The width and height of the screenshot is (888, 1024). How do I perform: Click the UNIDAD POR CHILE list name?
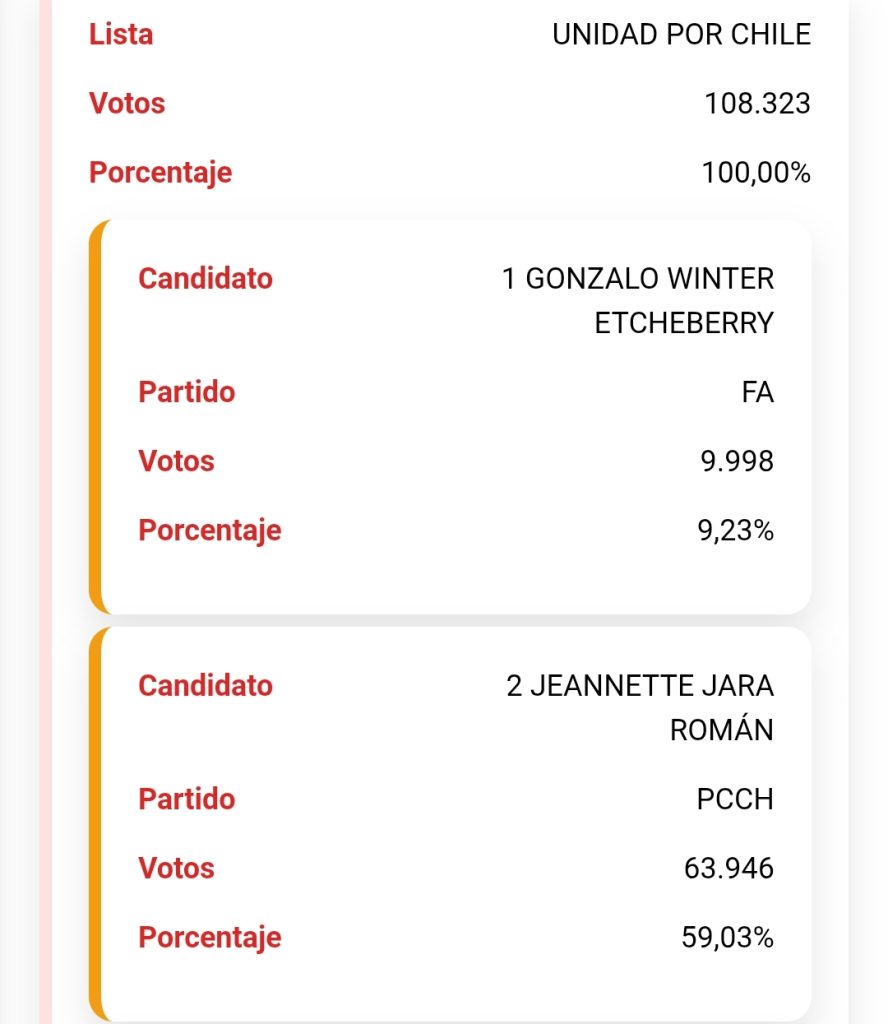(x=681, y=35)
